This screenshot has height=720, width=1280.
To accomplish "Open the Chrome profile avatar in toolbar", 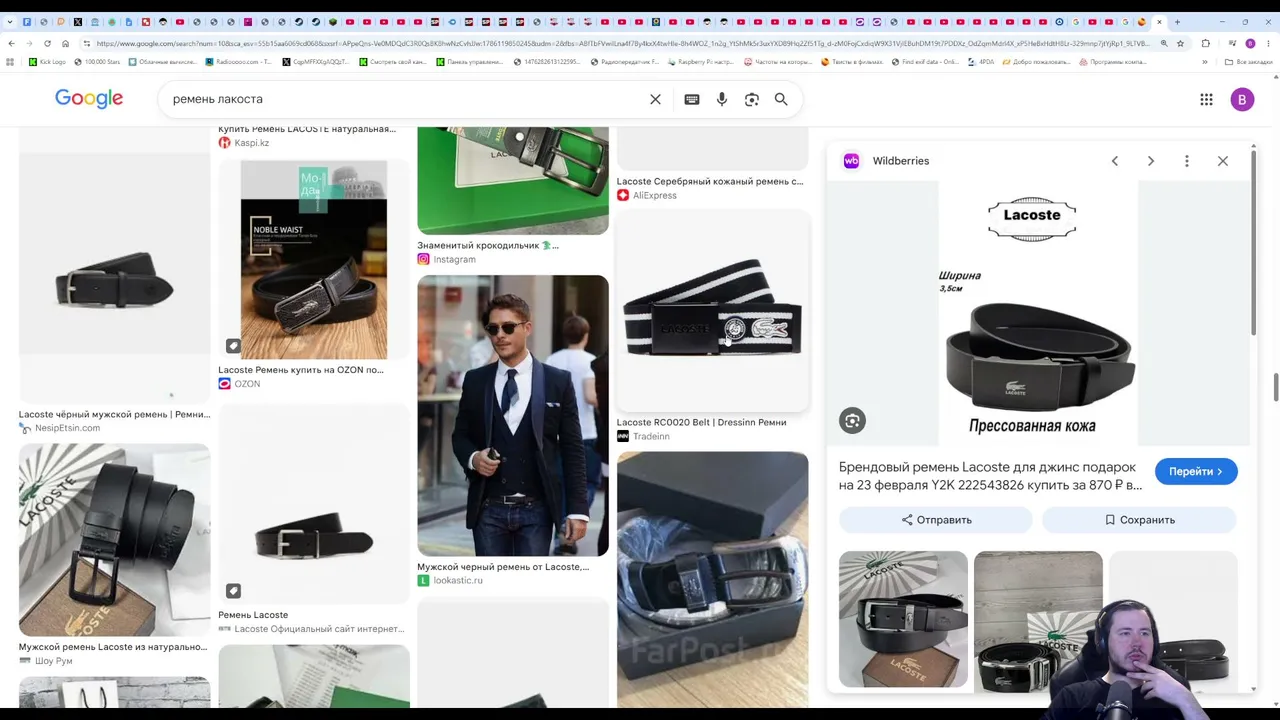I will [x=1250, y=43].
